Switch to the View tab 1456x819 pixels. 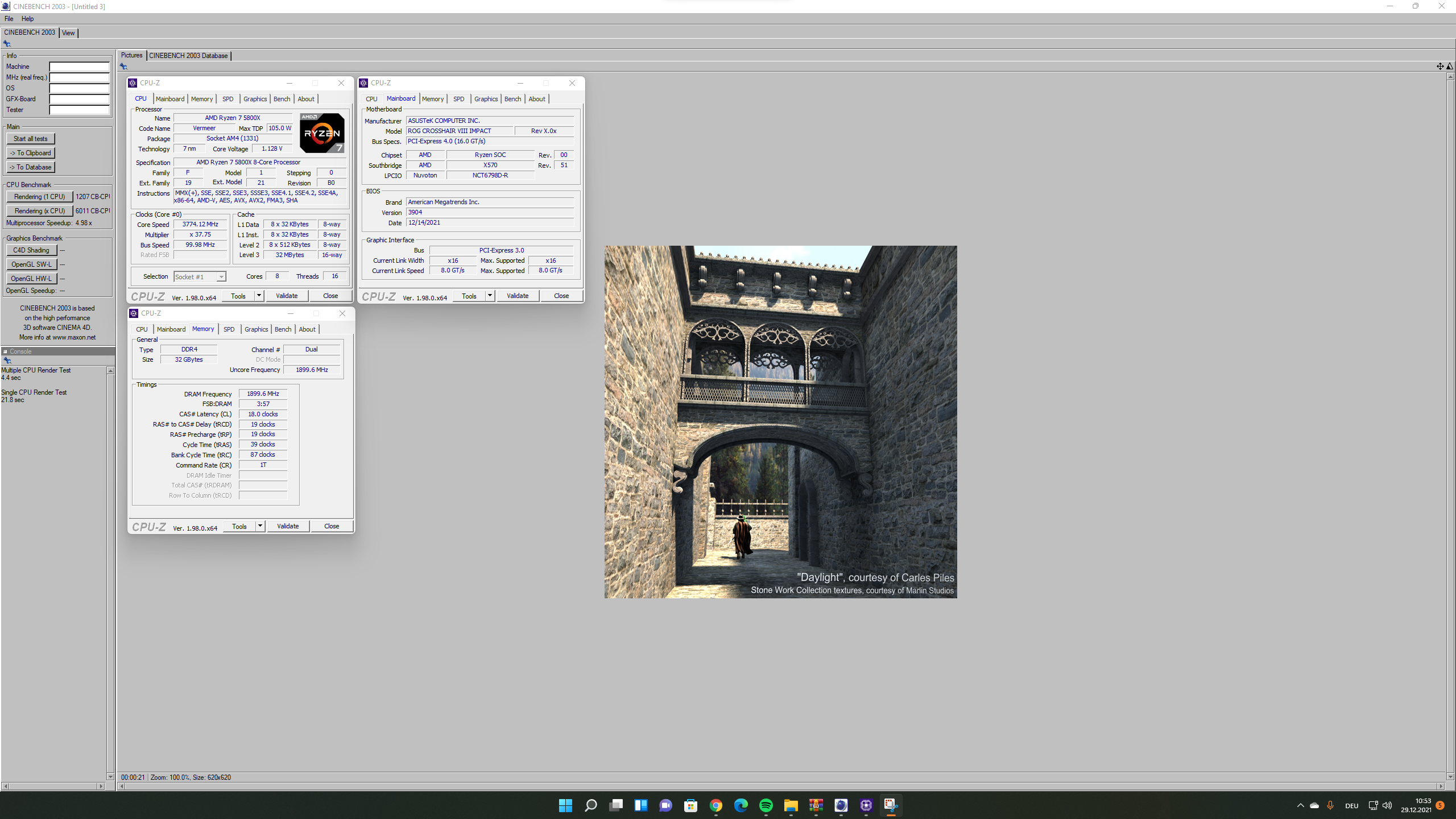coord(68,33)
